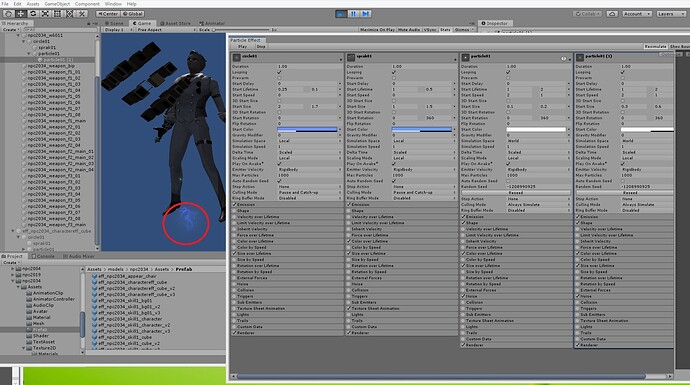Click the Pause button in toolbar
690x385 pixels.
tap(353, 14)
